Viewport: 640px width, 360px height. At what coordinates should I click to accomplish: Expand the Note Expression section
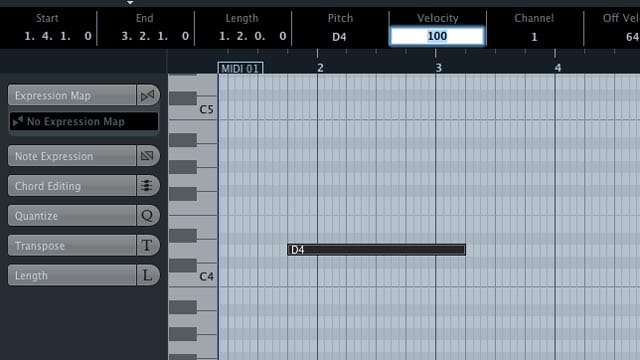tap(72, 156)
